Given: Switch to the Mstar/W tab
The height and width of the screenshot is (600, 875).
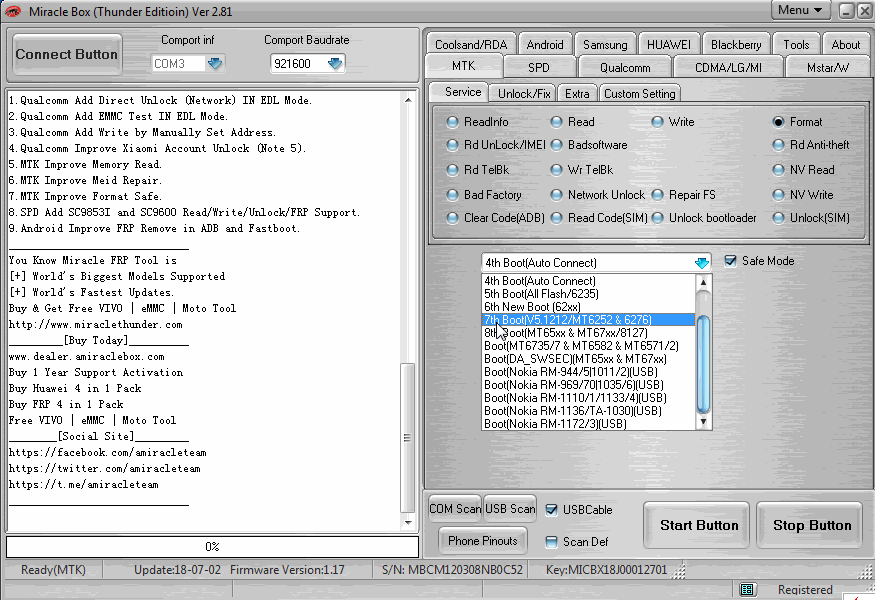Looking at the screenshot, I should click(828, 68).
